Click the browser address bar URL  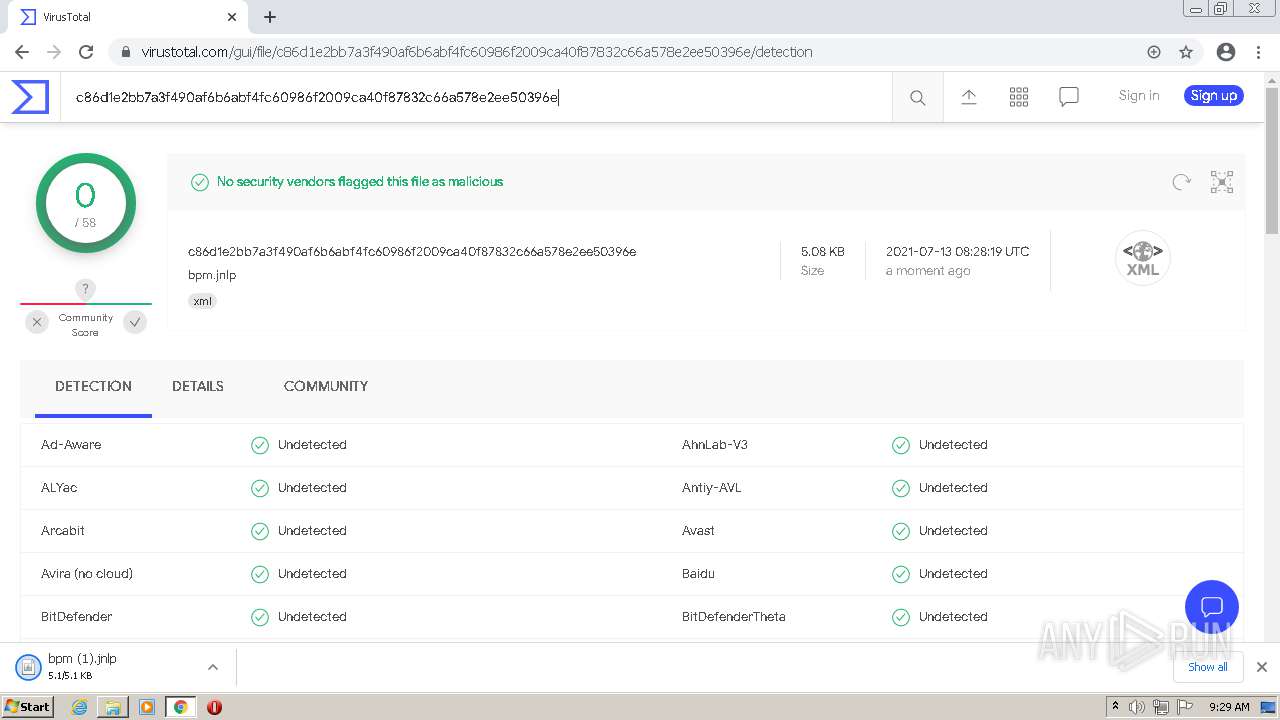[x=477, y=52]
